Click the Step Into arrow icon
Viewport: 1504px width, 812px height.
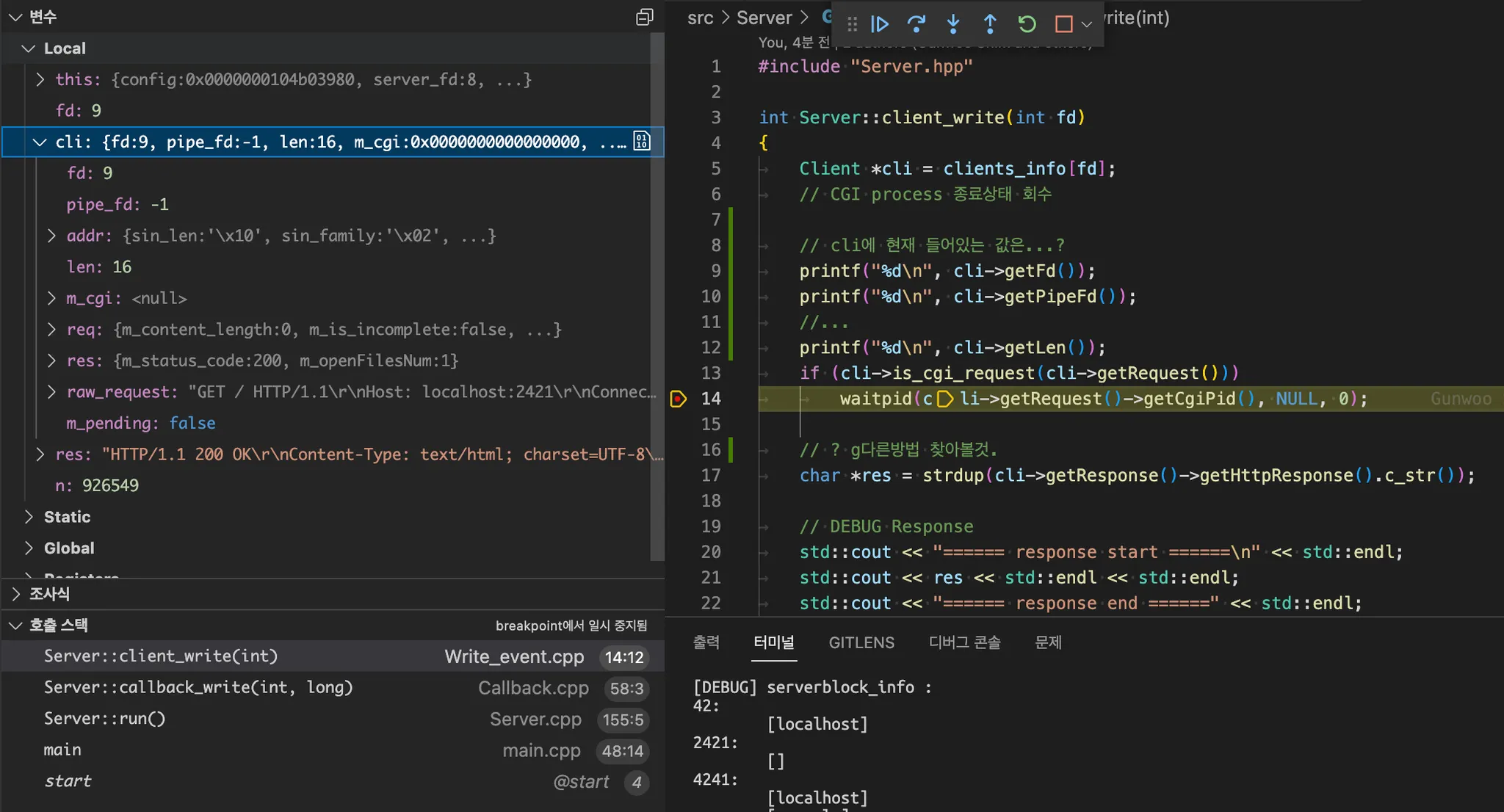[x=953, y=24]
